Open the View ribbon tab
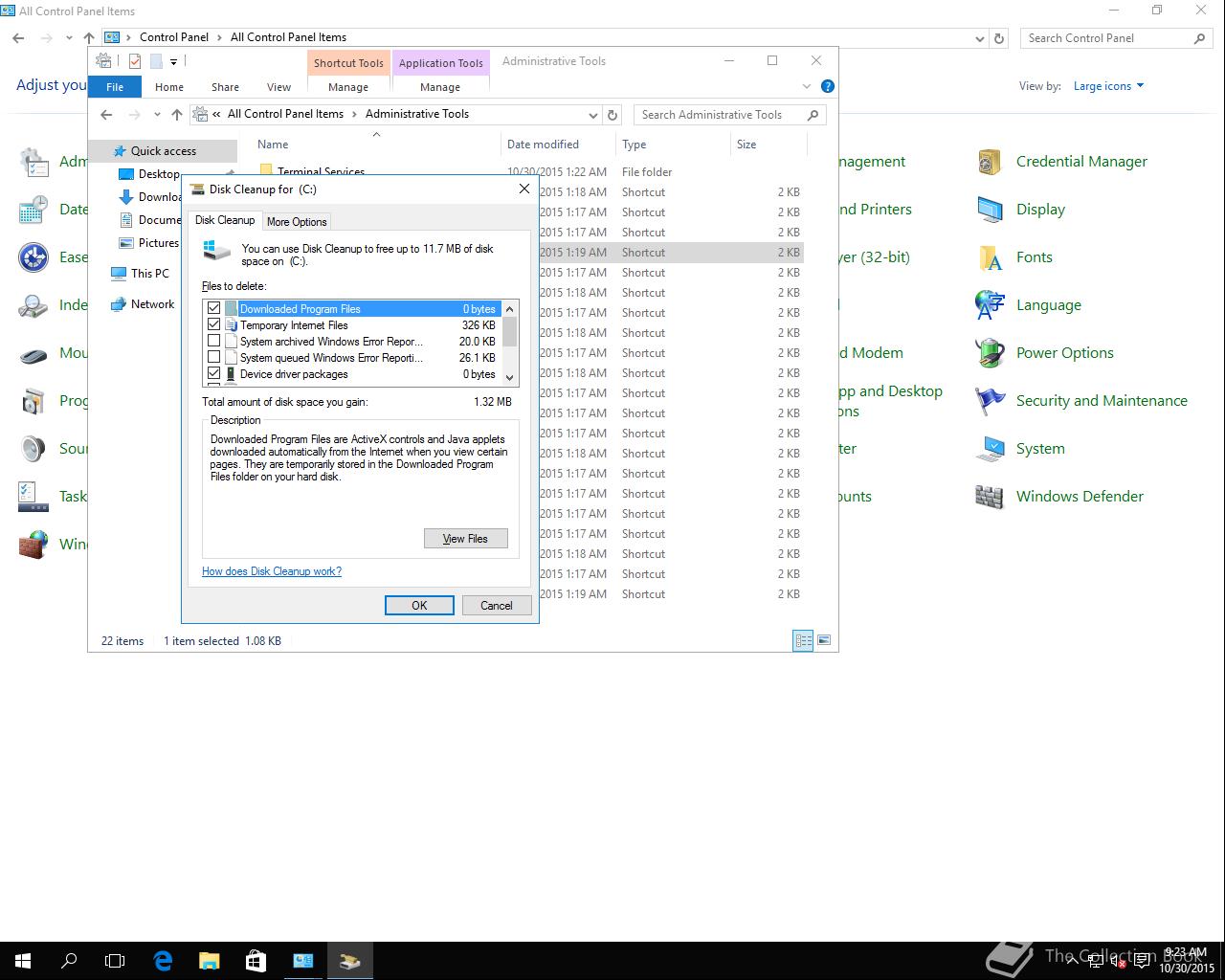Screen dimensions: 1225x980 coord(278,87)
